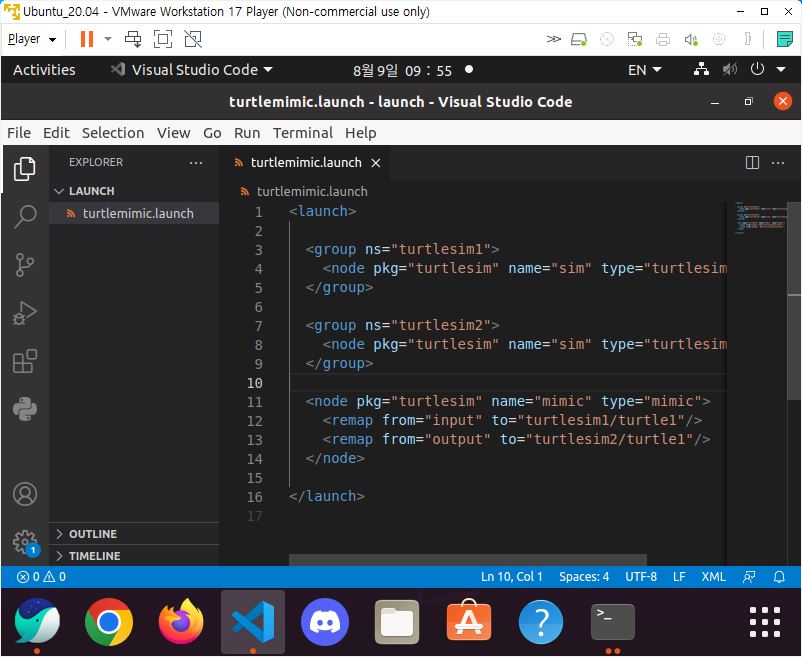This screenshot has width=802, height=657.
Task: Change end of line sequence LF
Action: pyautogui.click(x=679, y=577)
